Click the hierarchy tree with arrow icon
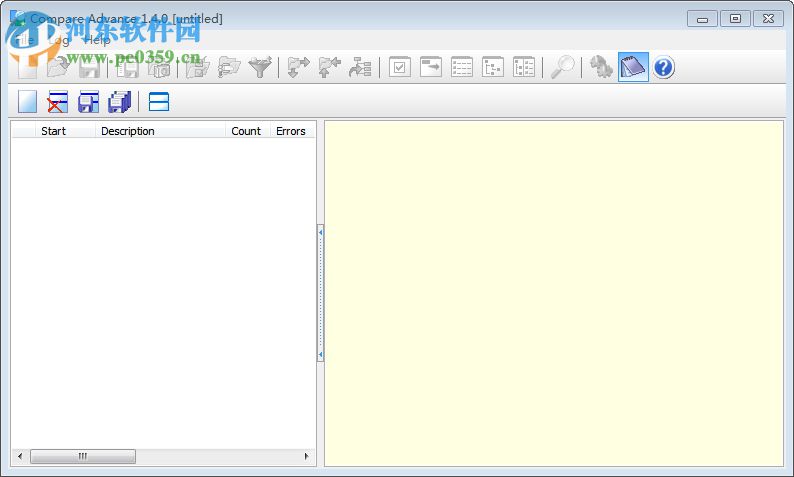The height and width of the screenshot is (477, 794). point(360,67)
